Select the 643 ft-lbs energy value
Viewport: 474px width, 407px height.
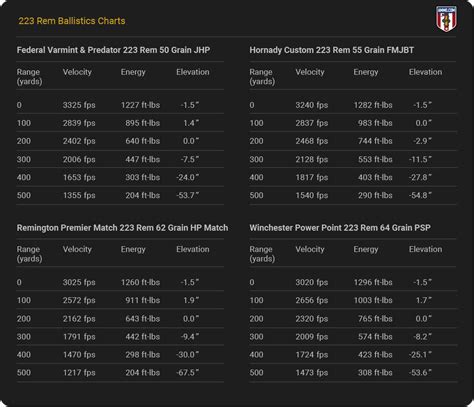coord(143,319)
